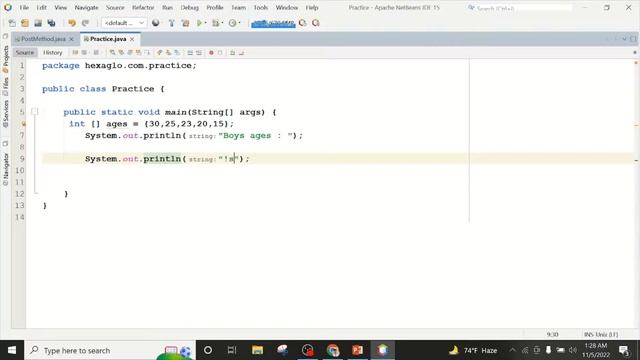This screenshot has height=360, width=640.
Task: Switch to the PostMethod.java tab
Action: click(43, 39)
